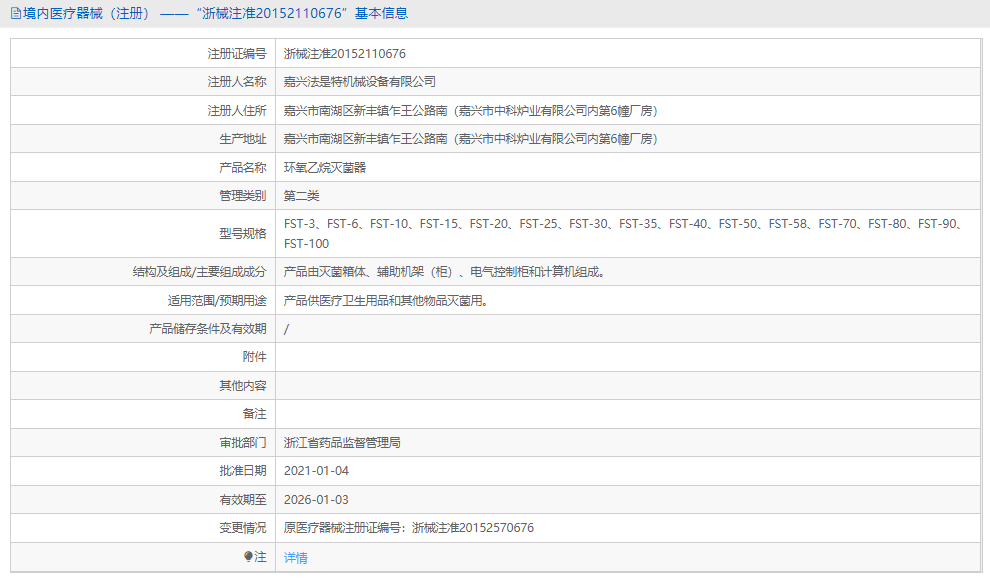Click the lightbulb icon next to 注

(x=248, y=556)
